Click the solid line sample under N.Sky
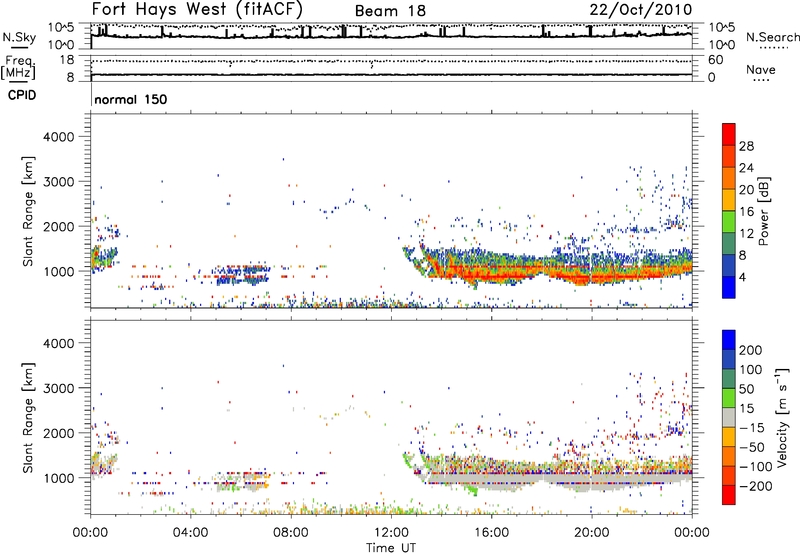Screen dimensions: 800x554 (x=19, y=47)
